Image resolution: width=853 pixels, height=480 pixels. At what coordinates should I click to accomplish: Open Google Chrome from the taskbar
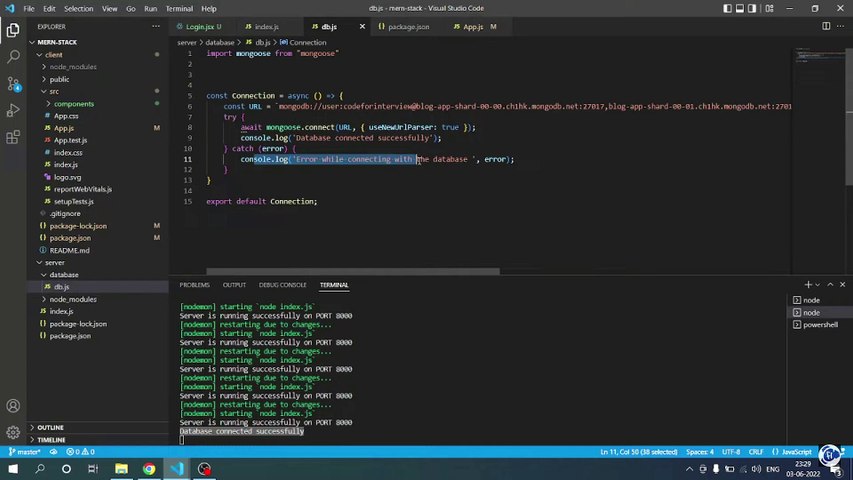(149, 469)
